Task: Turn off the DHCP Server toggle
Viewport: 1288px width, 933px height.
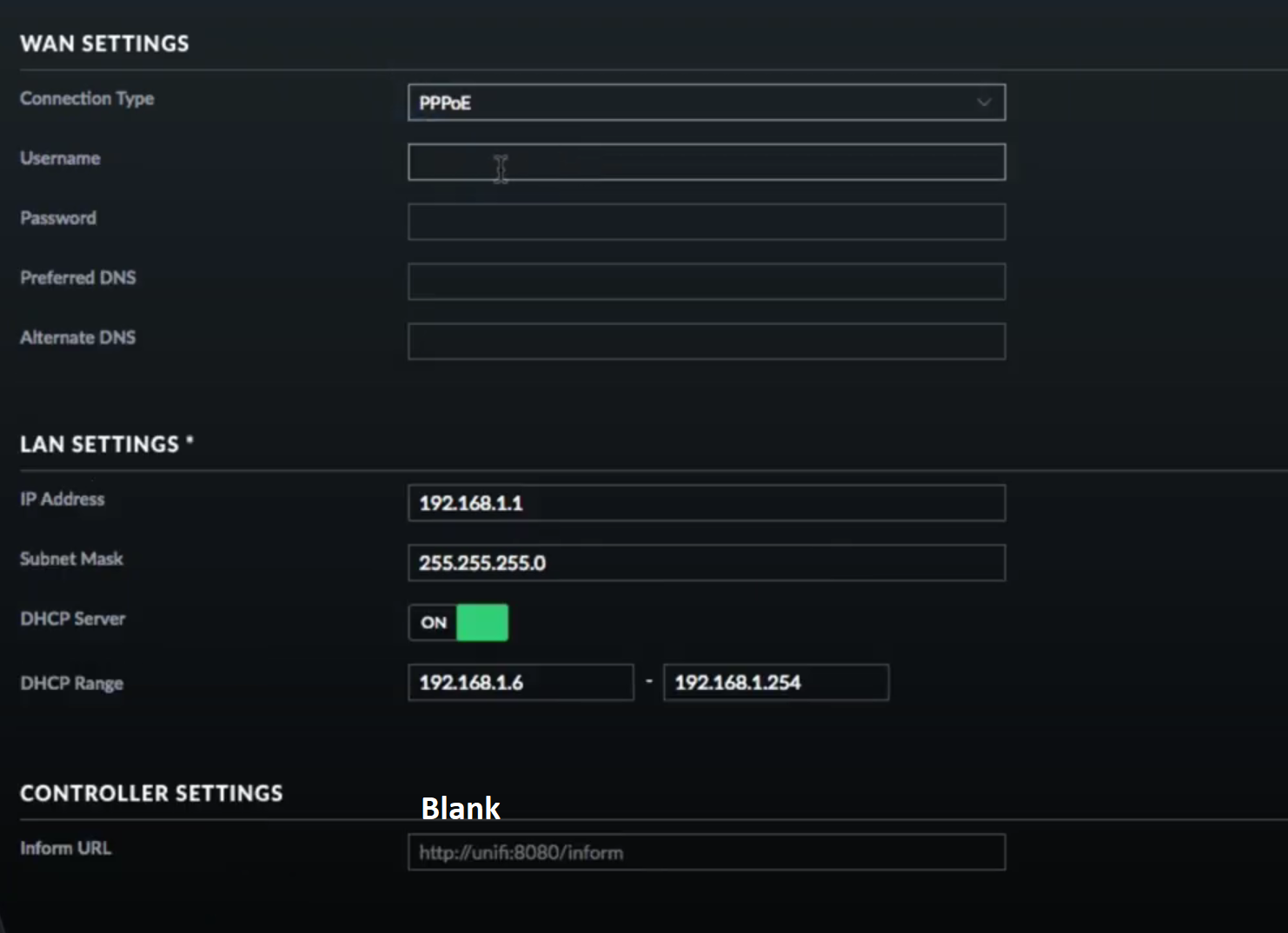Action: click(x=458, y=623)
